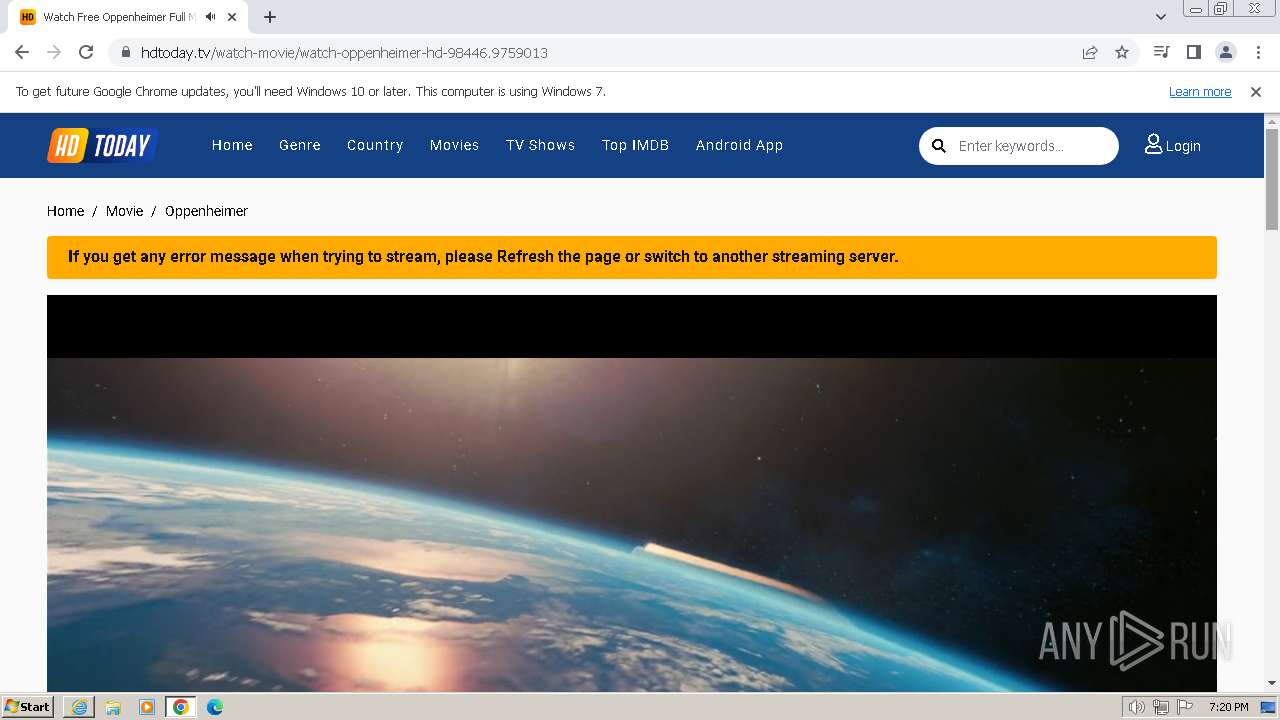This screenshot has height=720, width=1280.
Task: Open Windows Media Player from taskbar
Action: (147, 707)
